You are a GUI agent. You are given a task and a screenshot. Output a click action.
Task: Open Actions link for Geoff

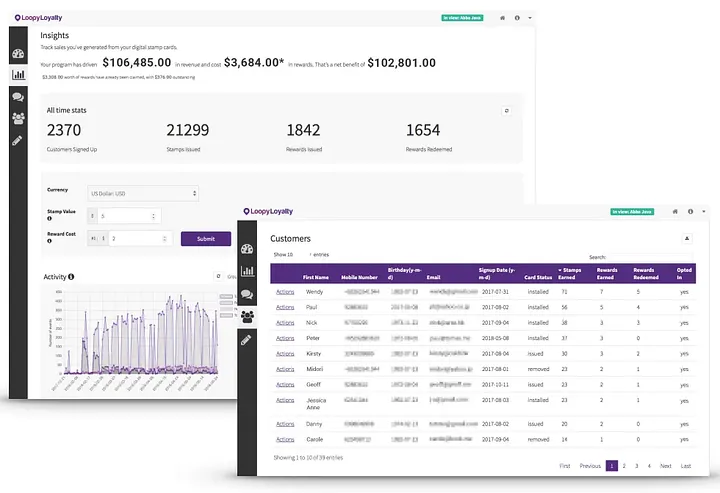(x=285, y=385)
